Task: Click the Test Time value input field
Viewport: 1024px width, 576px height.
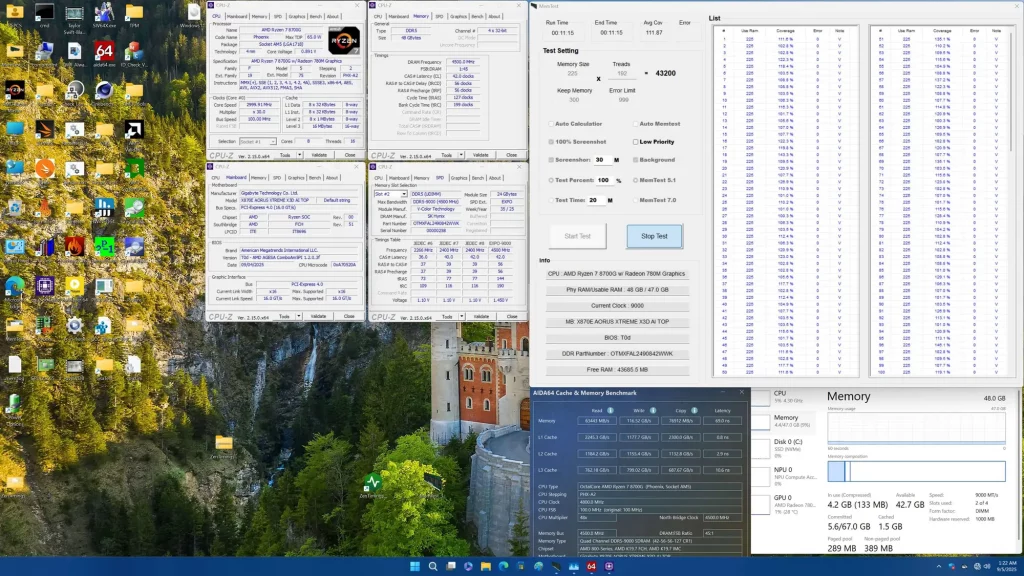Action: (595, 200)
